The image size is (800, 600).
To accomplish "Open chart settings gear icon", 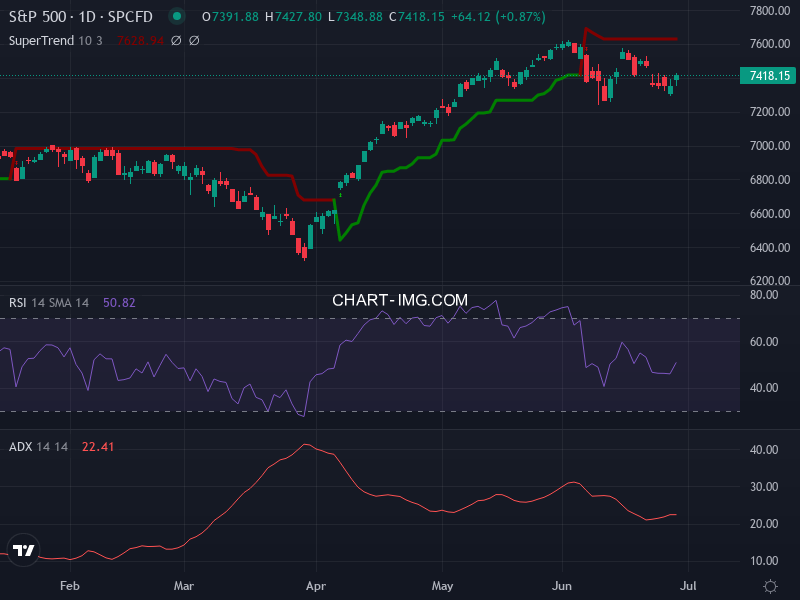I will click(770, 586).
